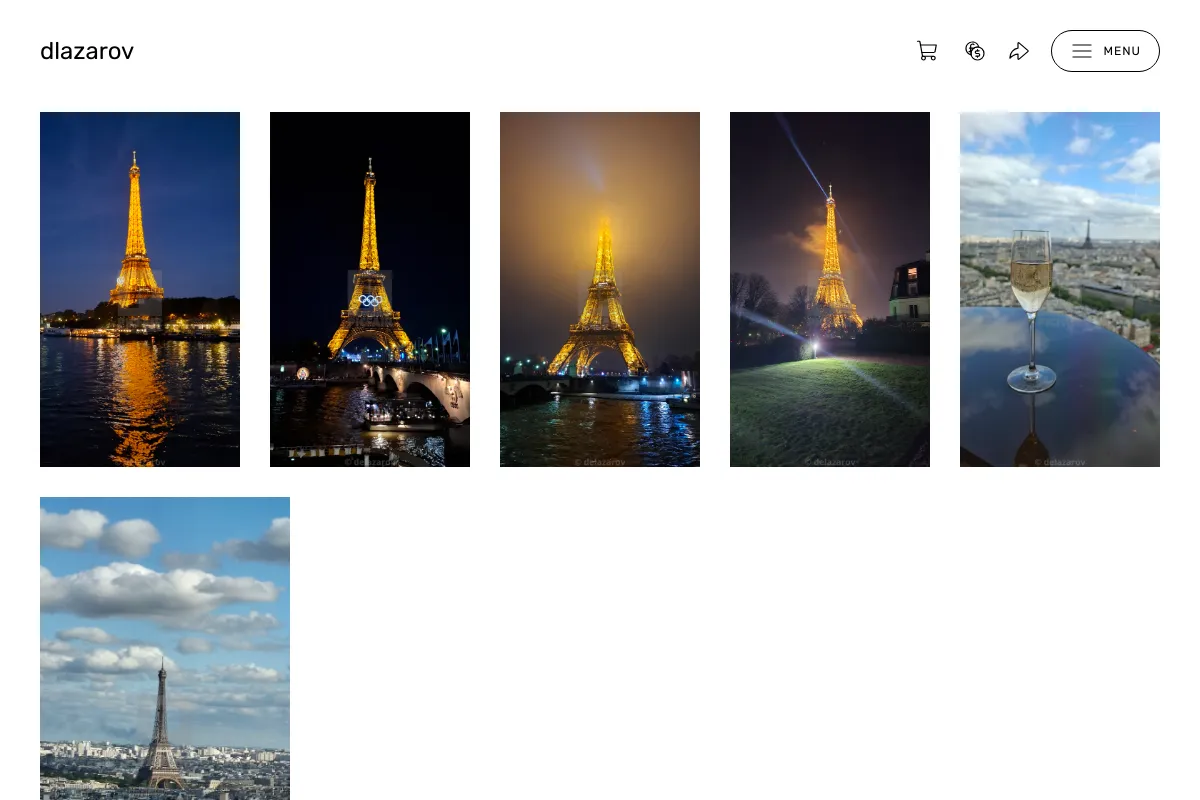Open the Eiffel Tower photo with the Olympic rings
The image size is (1200, 800).
pyautogui.click(x=370, y=289)
